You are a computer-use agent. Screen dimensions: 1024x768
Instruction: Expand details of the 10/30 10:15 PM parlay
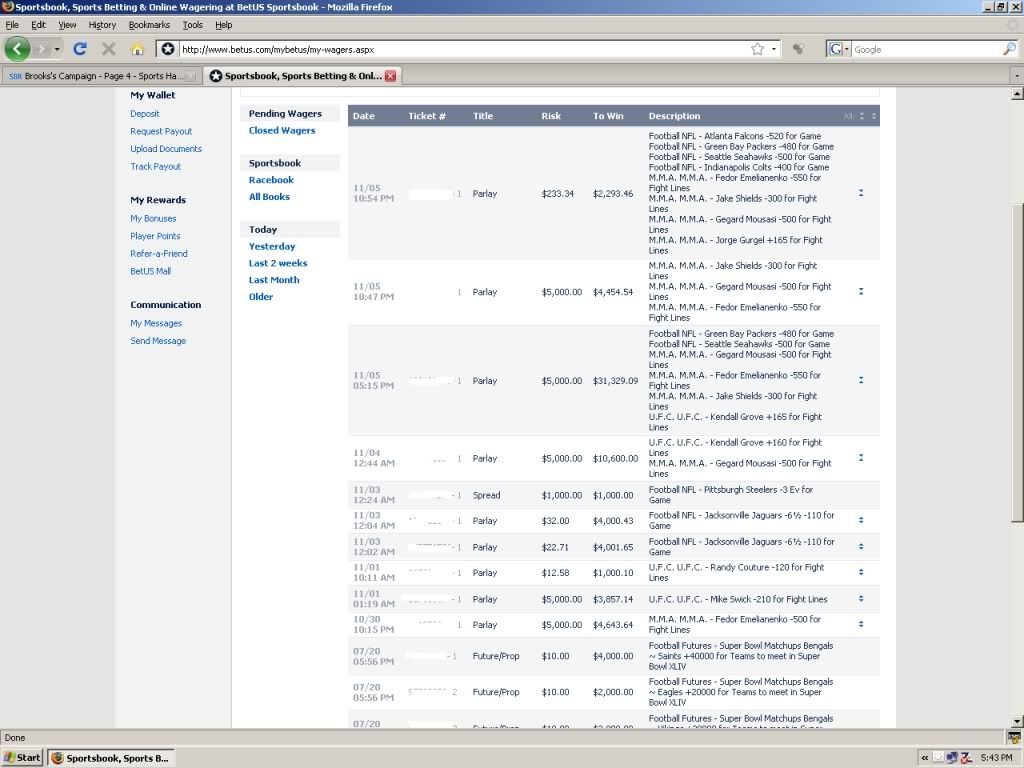click(861, 624)
